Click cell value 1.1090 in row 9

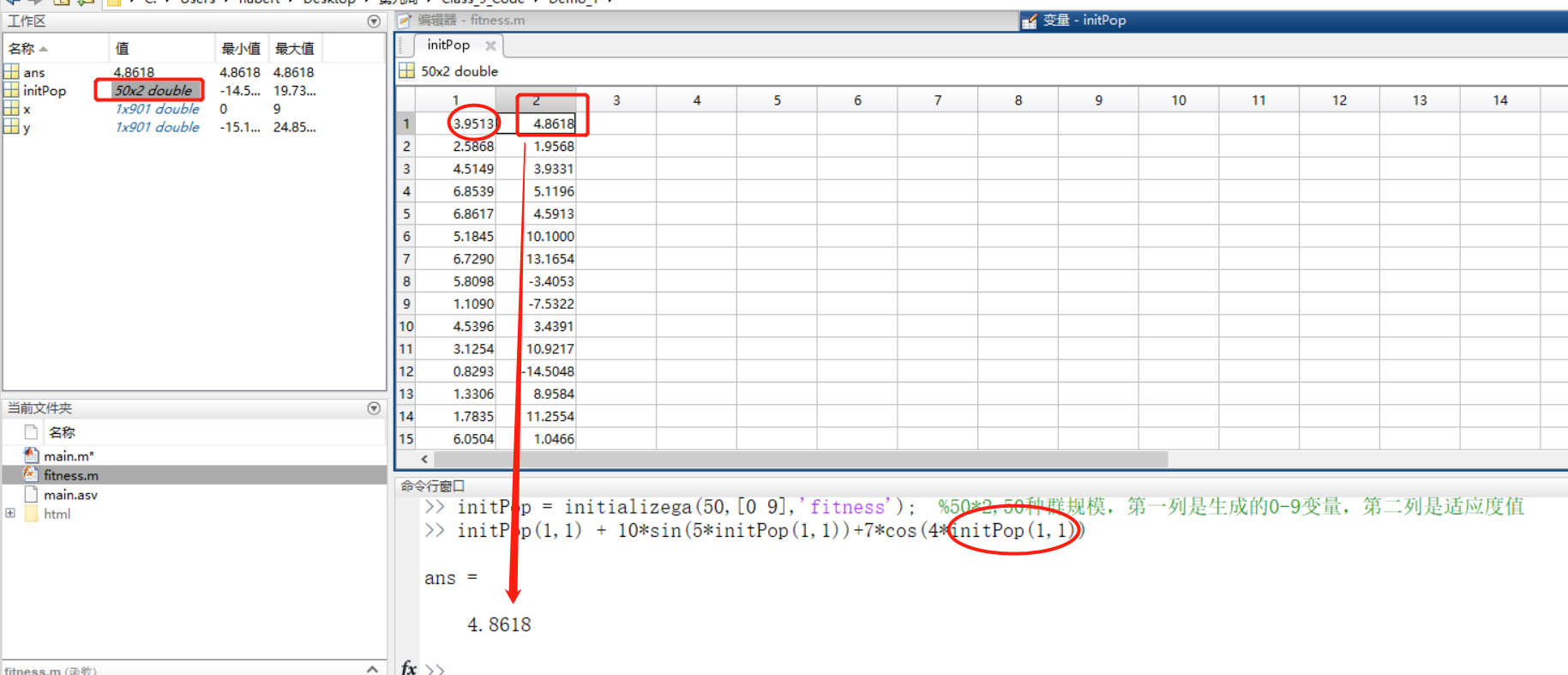[473, 304]
